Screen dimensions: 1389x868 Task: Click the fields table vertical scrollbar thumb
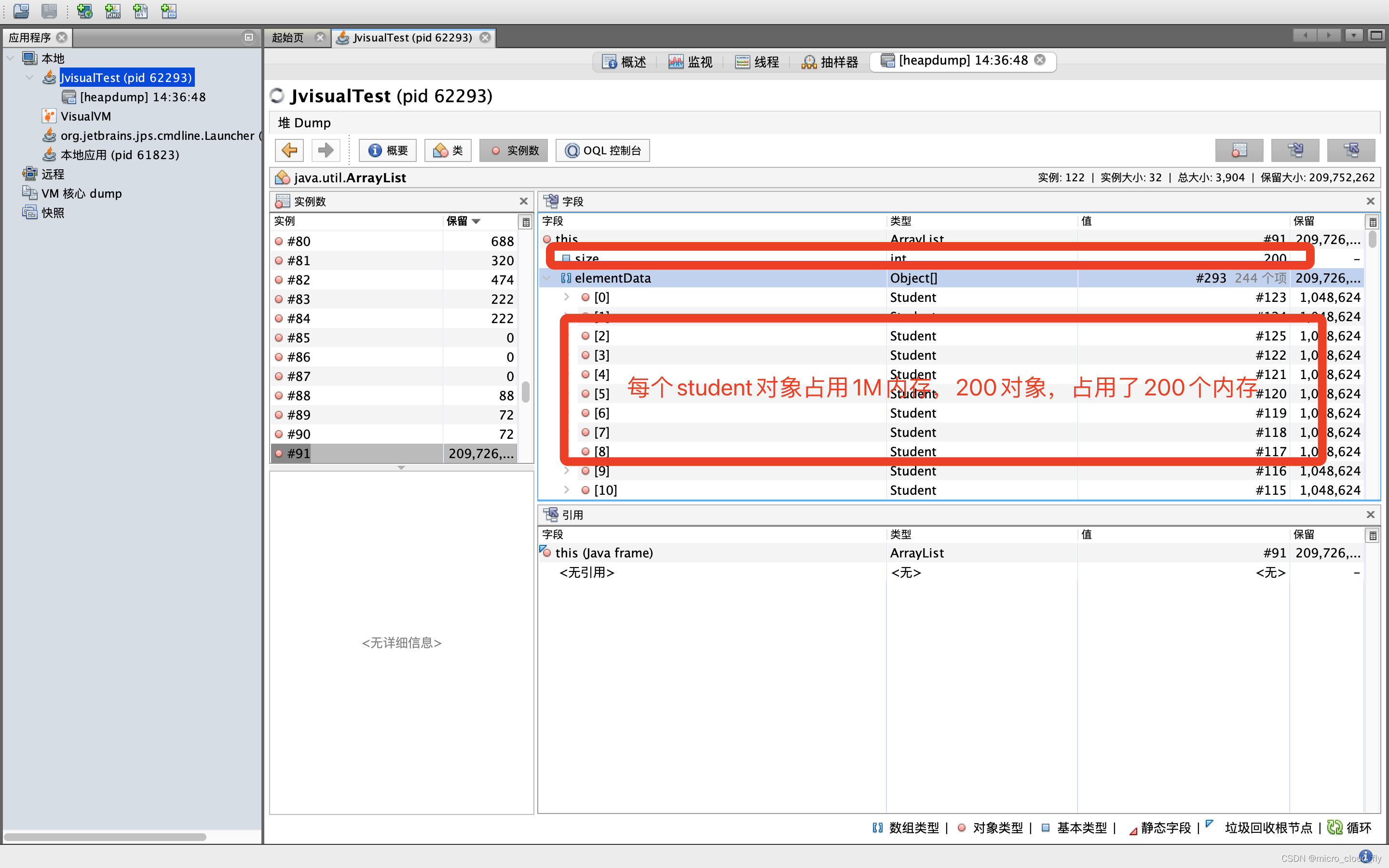(x=1372, y=239)
